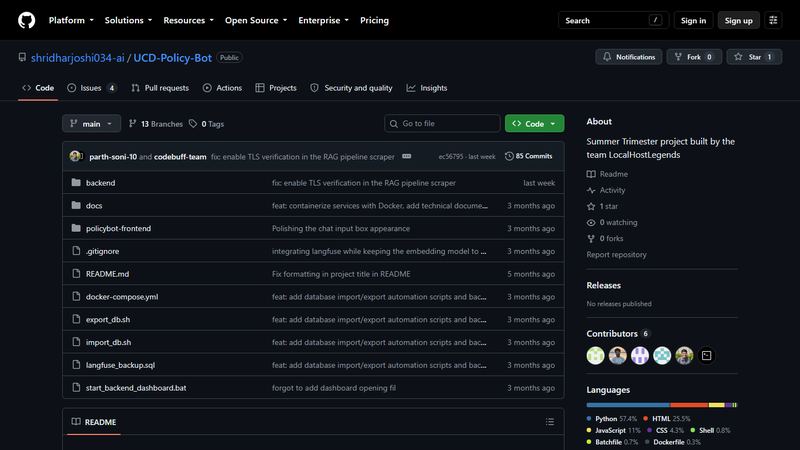Open the third contributor avatar
The image size is (800, 450).
(x=640, y=355)
